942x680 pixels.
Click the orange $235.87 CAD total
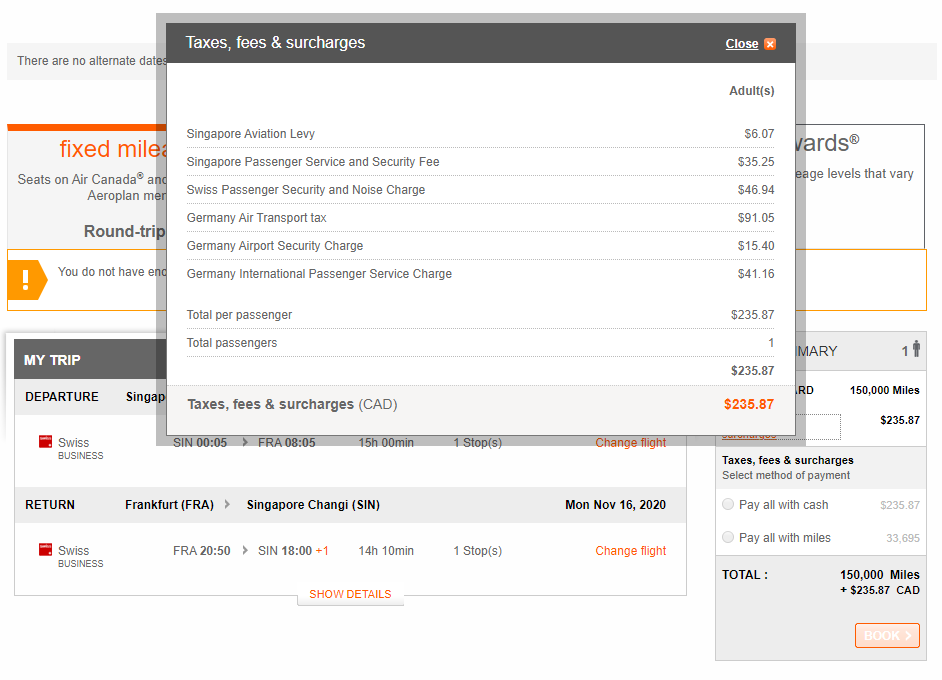tap(749, 404)
